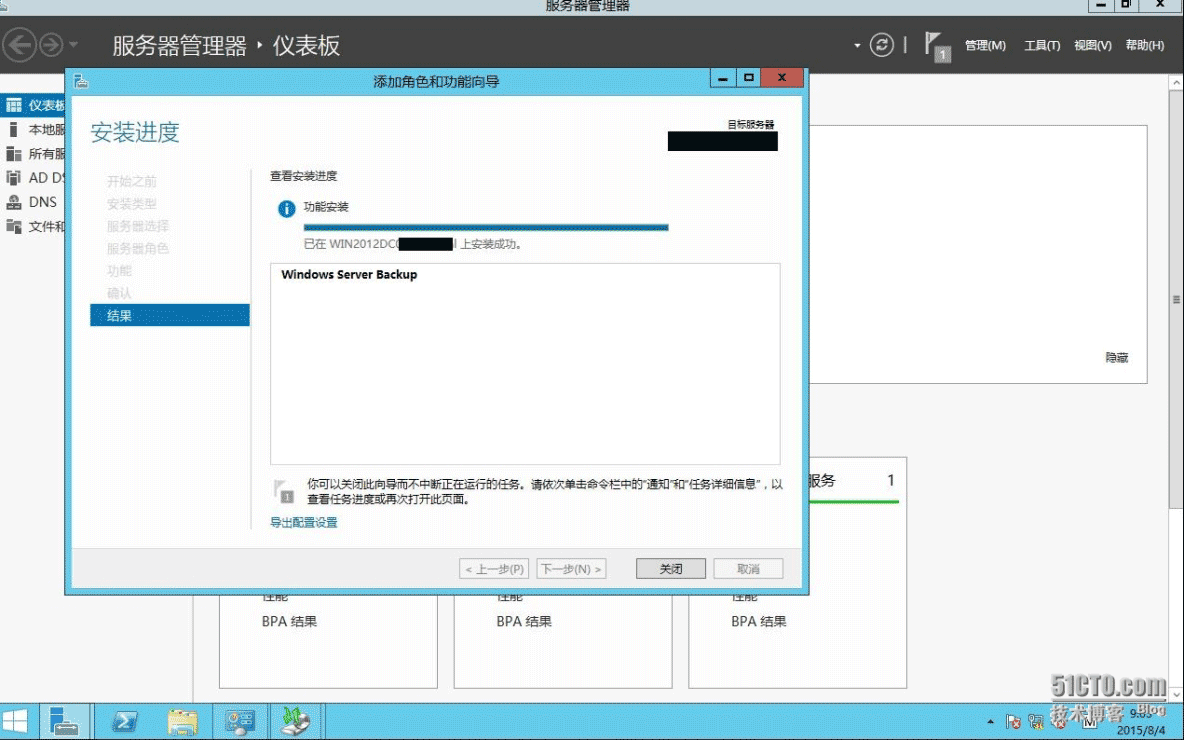Click the 安装类型 wizard step
Viewport: 1184px width, 740px height.
pos(131,204)
